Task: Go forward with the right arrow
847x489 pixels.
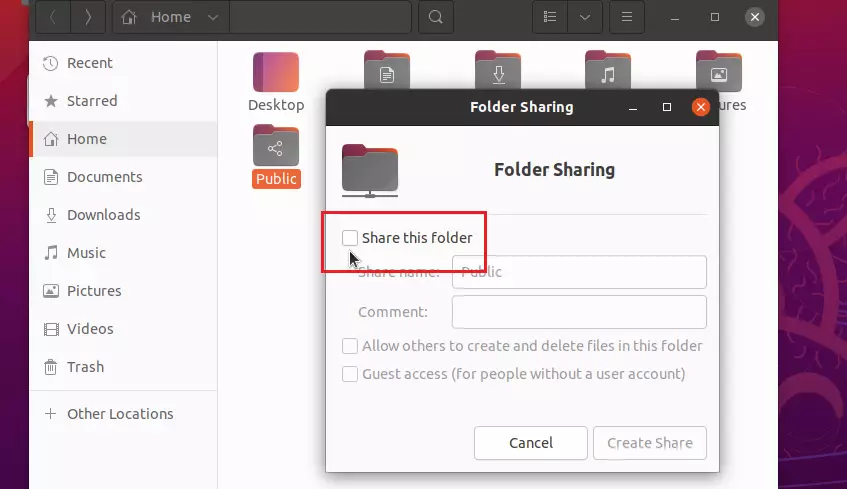Action: (x=88, y=17)
